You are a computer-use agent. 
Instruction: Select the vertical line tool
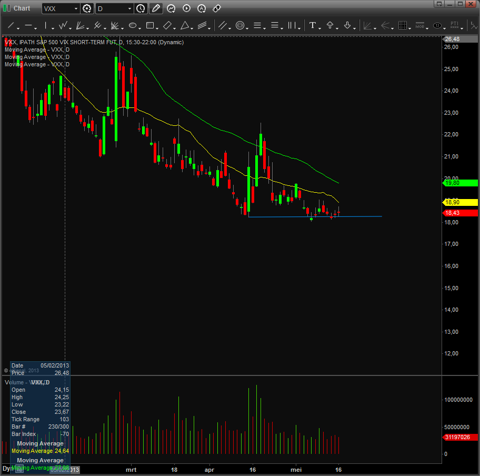point(46,25)
